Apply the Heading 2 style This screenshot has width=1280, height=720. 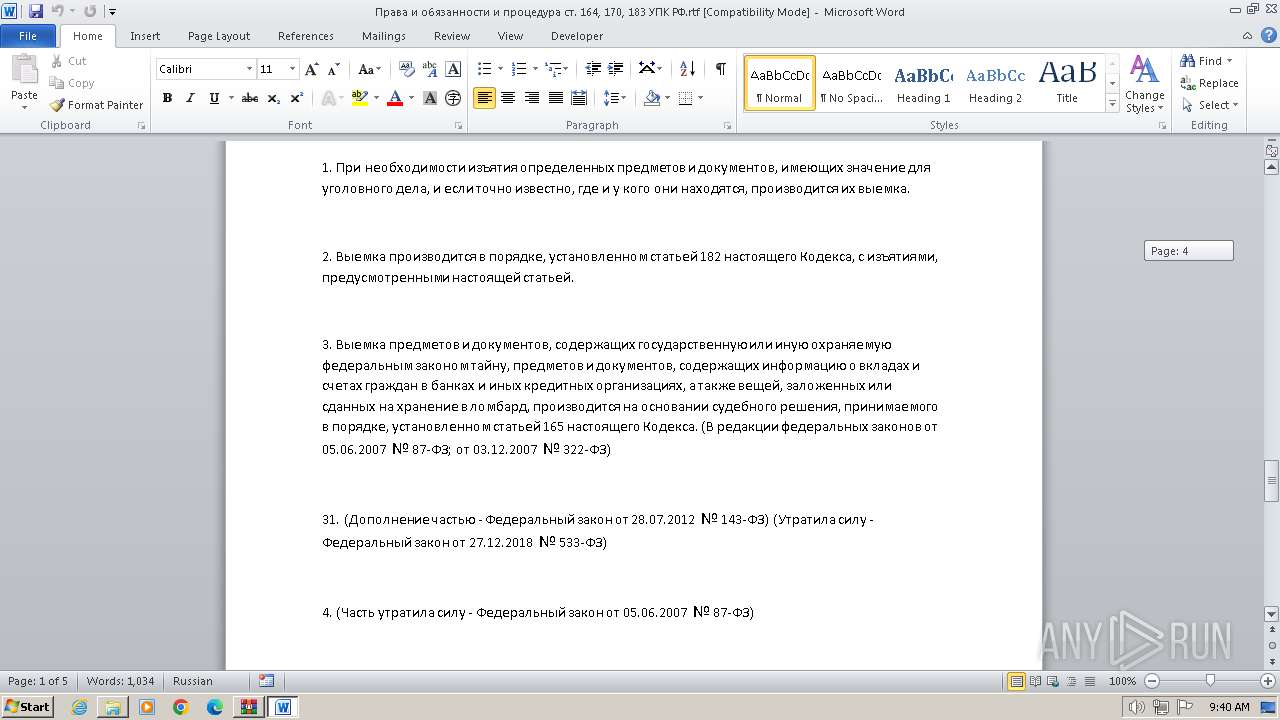click(995, 83)
